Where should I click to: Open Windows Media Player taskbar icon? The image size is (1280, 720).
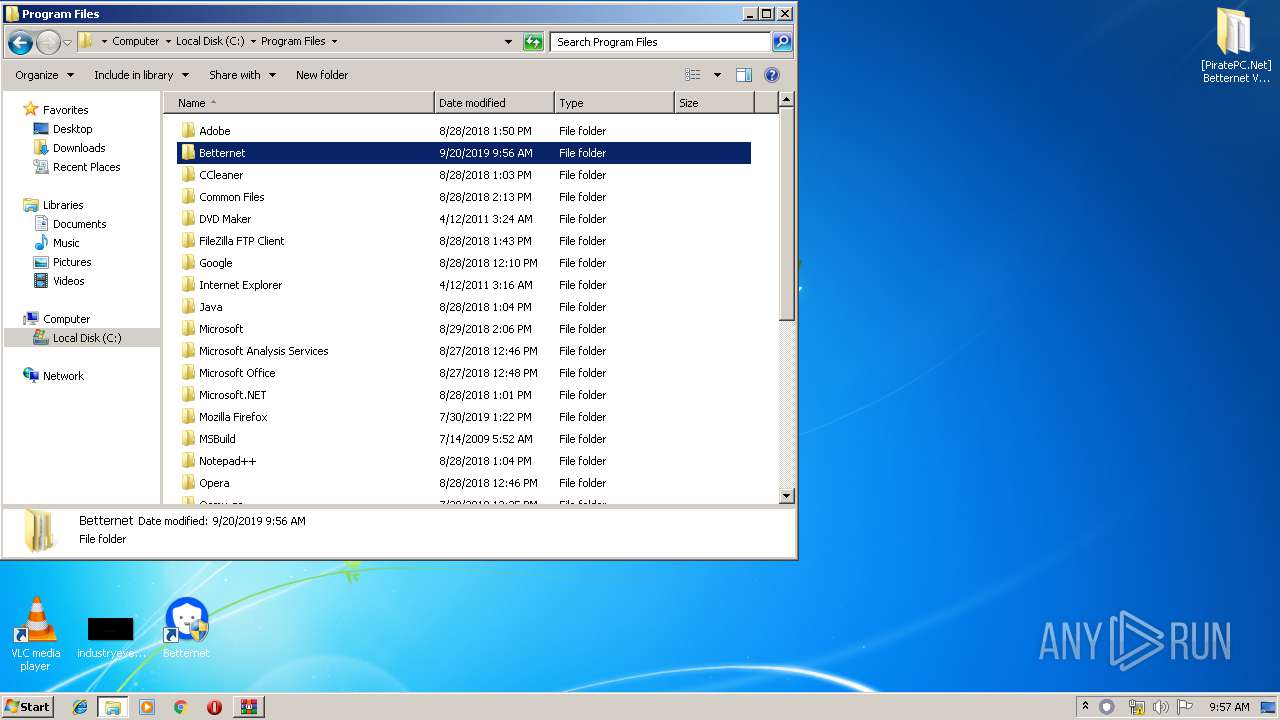[147, 707]
